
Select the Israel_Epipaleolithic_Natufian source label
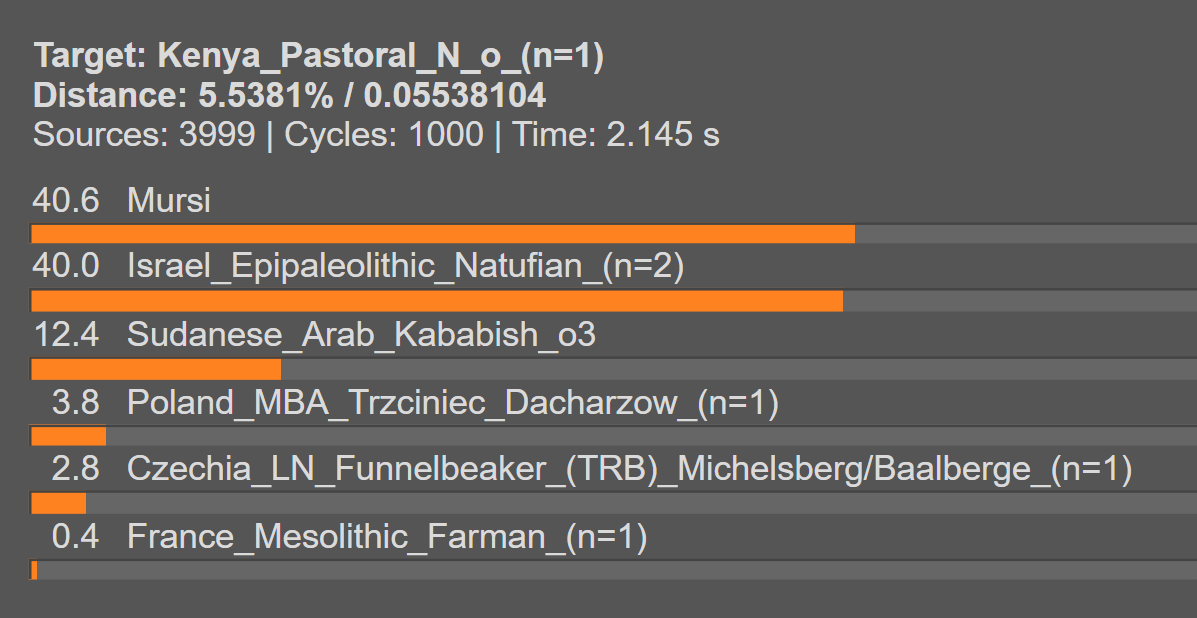pos(405,267)
